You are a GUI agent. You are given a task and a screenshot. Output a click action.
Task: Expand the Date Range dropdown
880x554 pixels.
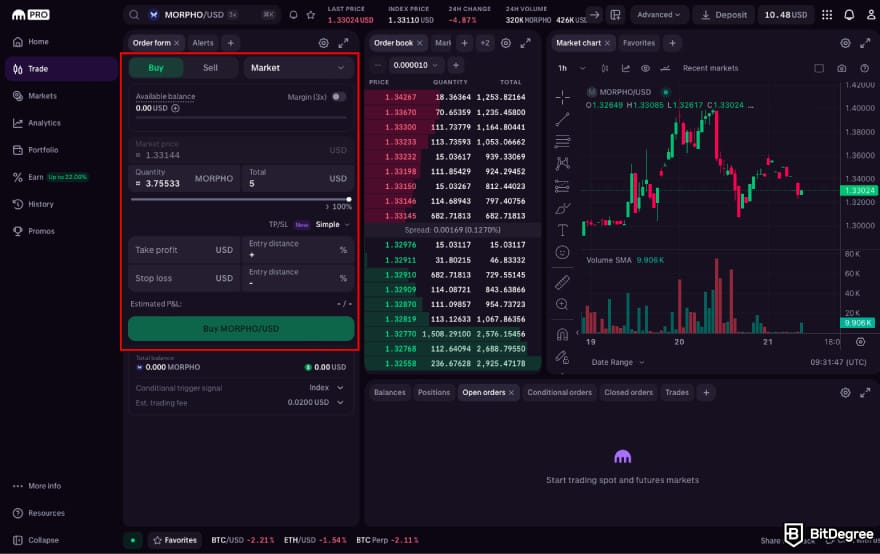point(618,362)
